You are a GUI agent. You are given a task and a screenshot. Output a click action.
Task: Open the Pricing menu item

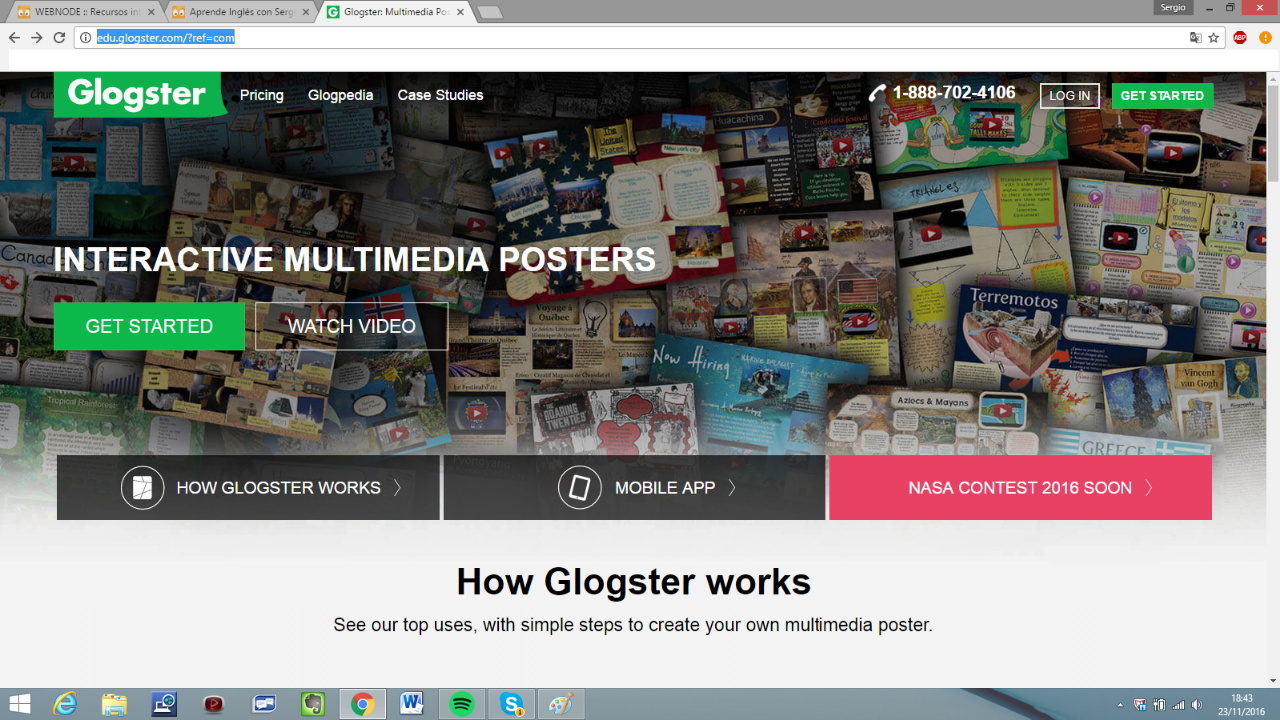tap(262, 95)
